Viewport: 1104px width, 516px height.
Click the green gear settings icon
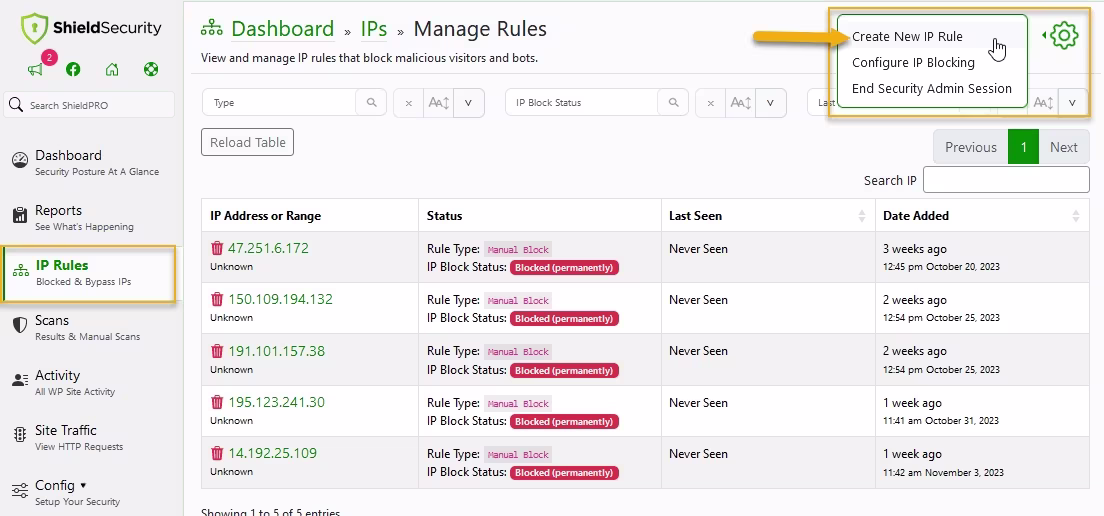(x=1064, y=37)
